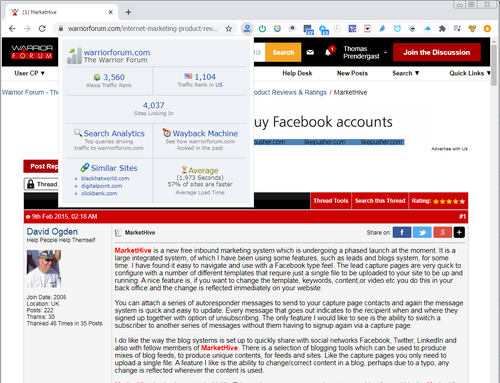The width and height of the screenshot is (500, 383).
Task: Open the David Ogden profile link
Action: 52,231
